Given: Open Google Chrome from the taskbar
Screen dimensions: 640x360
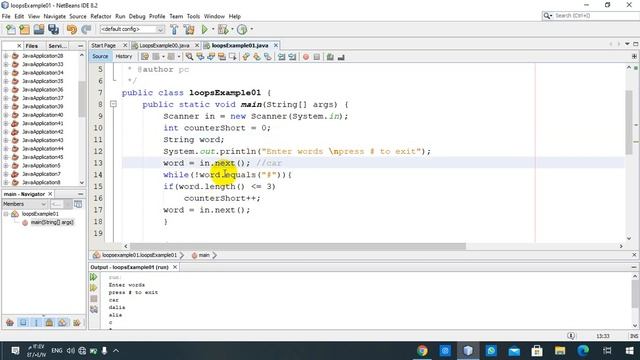Looking at the screenshot, I should [x=422, y=351].
